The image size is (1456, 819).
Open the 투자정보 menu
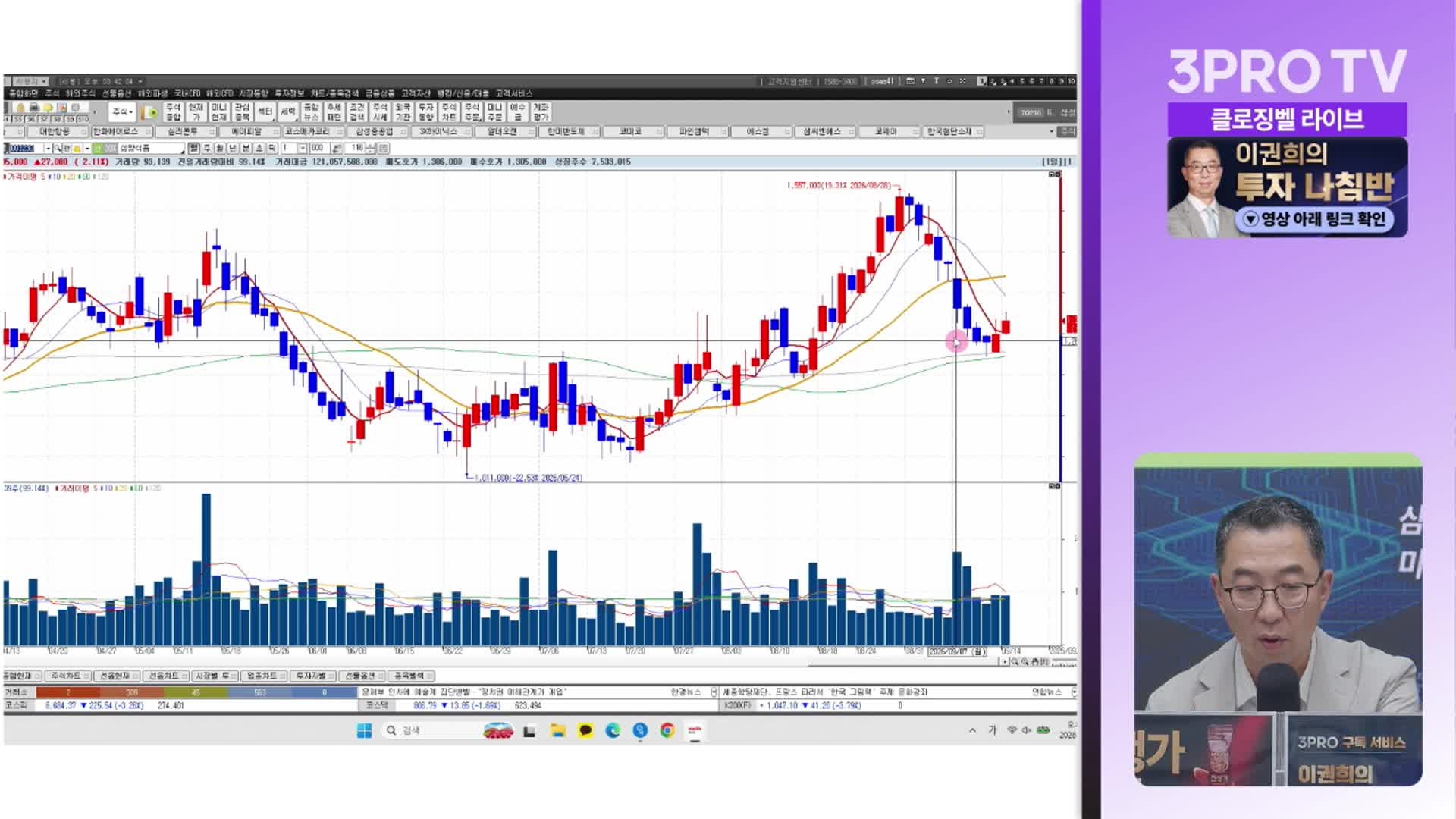(289, 93)
